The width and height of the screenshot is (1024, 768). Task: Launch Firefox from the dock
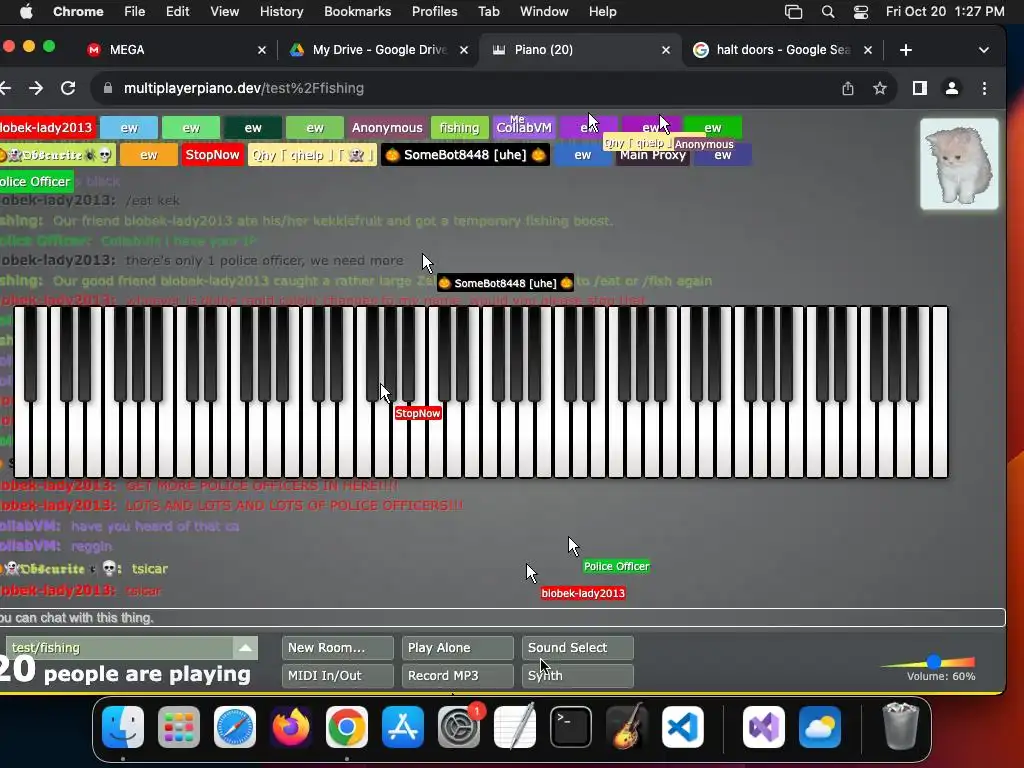tap(291, 727)
